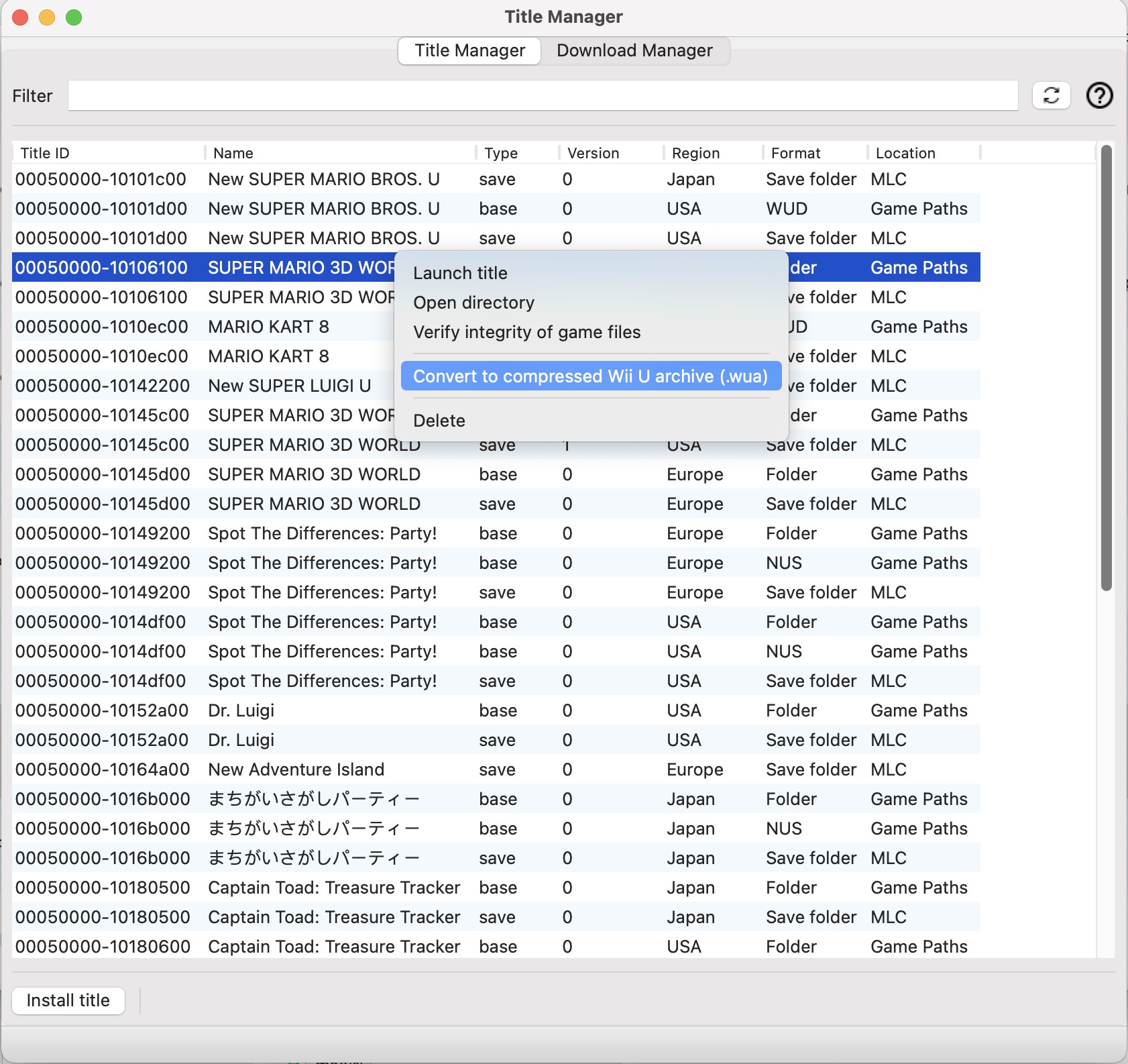1128x1064 pixels.
Task: Choose Open directory menu entry
Action: click(x=591, y=303)
